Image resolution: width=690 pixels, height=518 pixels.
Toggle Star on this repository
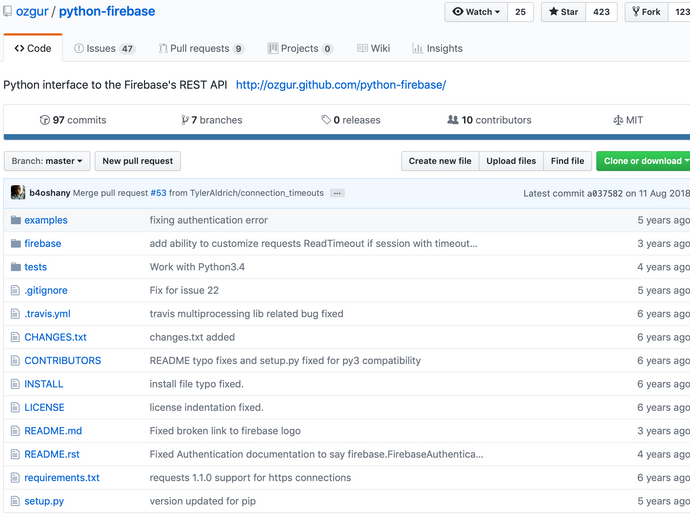563,12
